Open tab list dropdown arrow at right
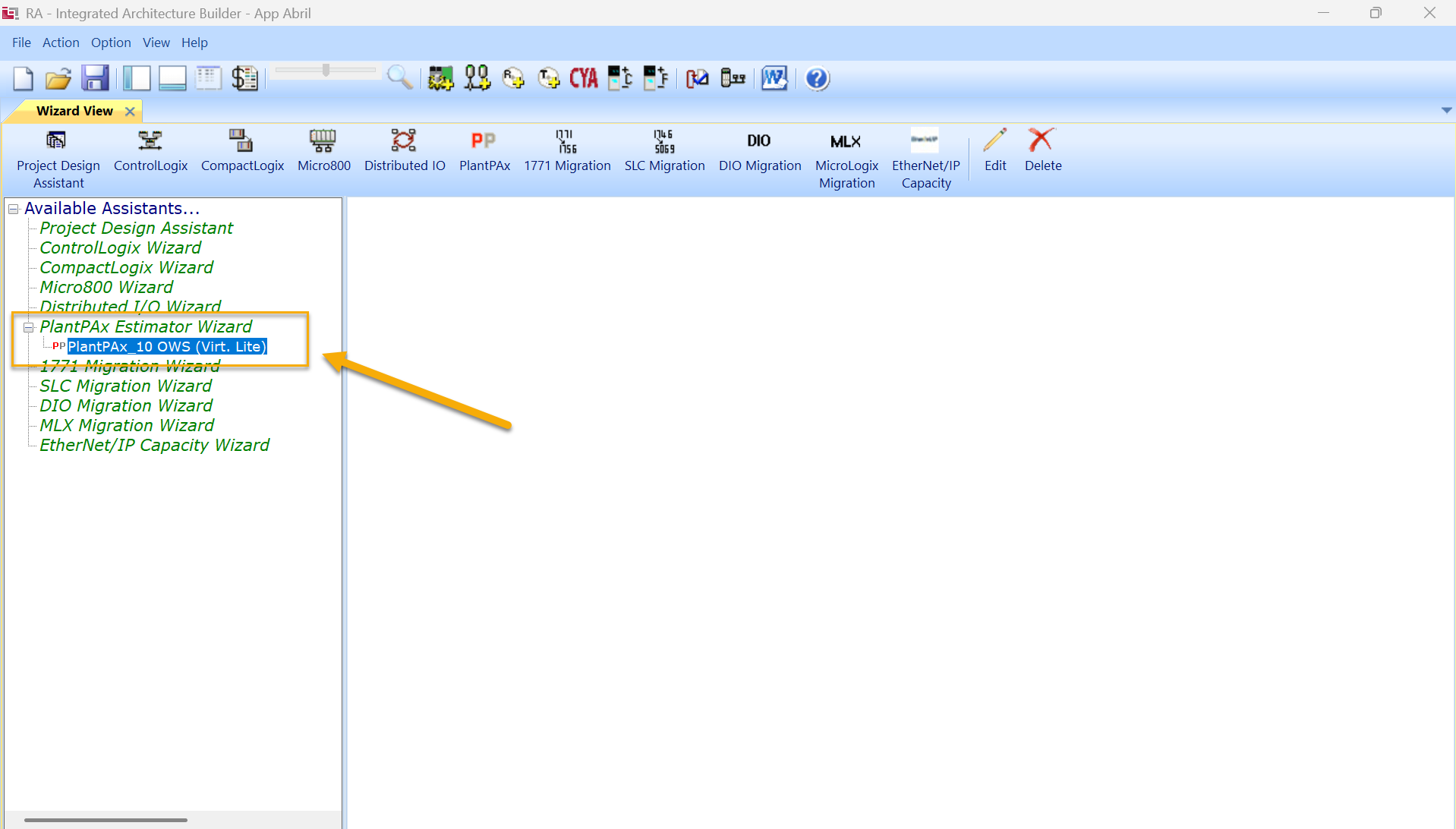This screenshot has height=829, width=1456. 1447,111
